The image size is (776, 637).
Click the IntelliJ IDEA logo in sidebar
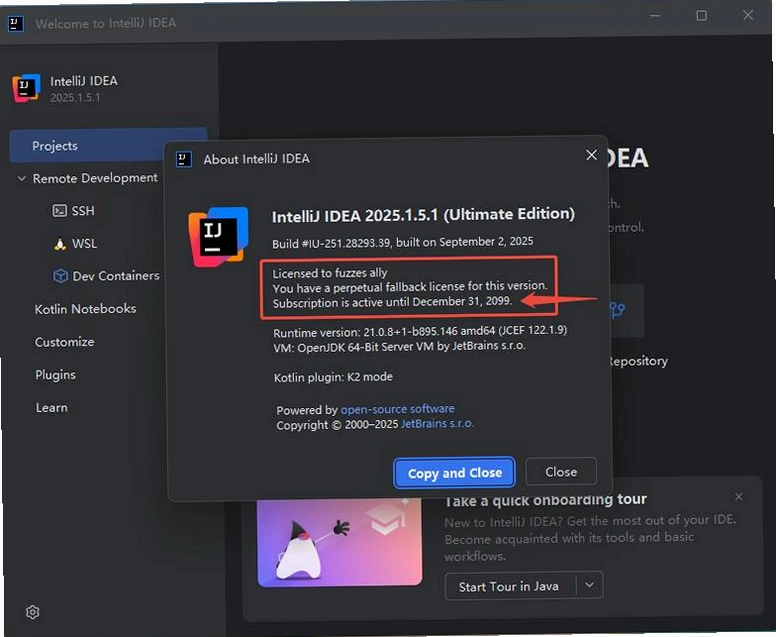point(27,88)
